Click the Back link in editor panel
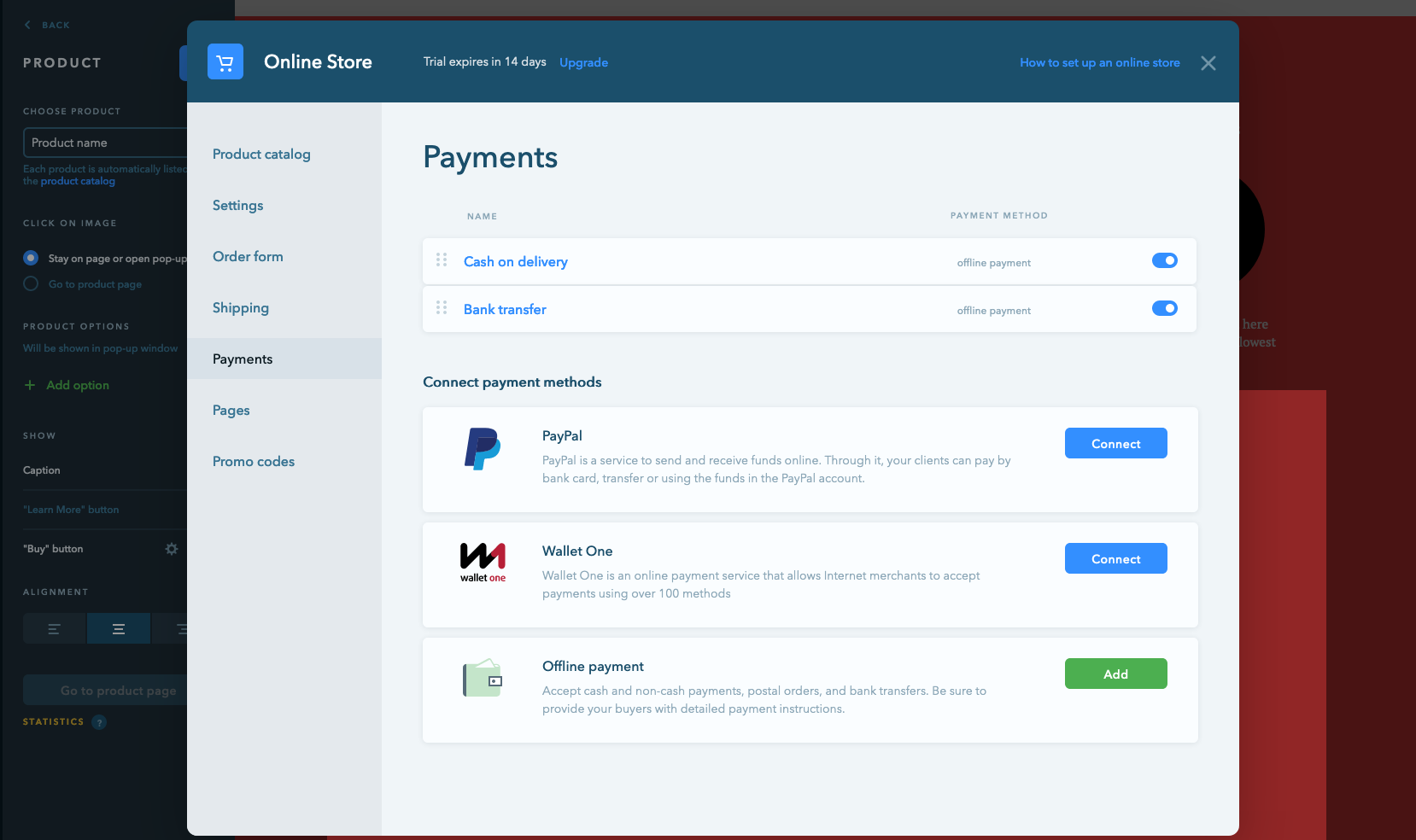The width and height of the screenshot is (1416, 840). click(x=56, y=25)
